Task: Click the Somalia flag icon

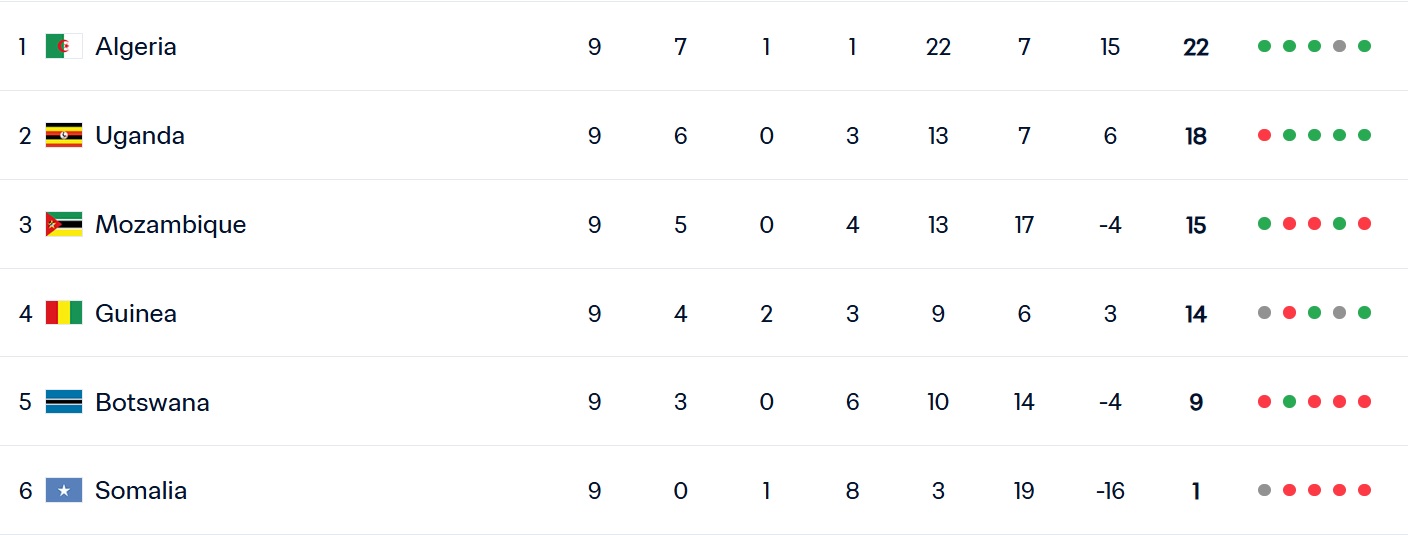Action: coord(64,491)
